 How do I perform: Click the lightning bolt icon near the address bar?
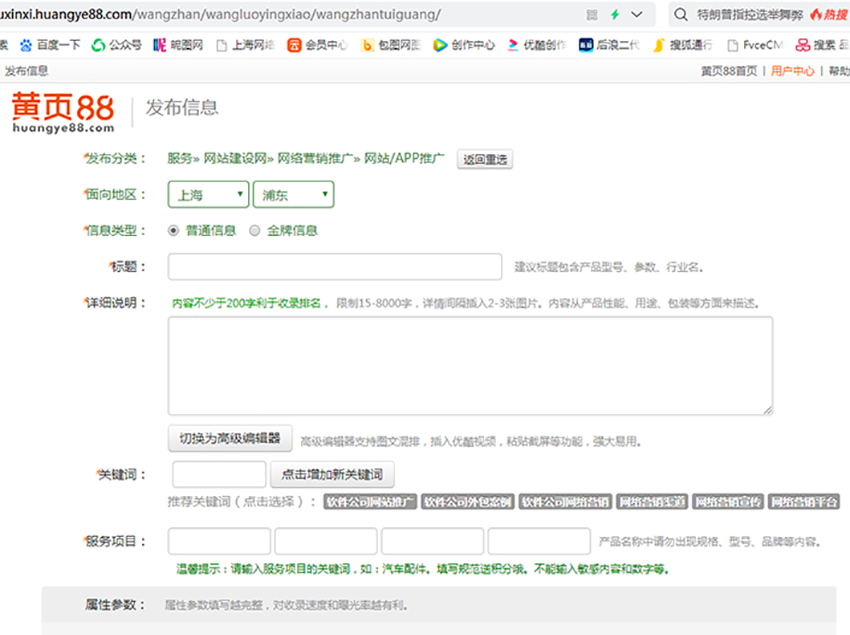[613, 13]
